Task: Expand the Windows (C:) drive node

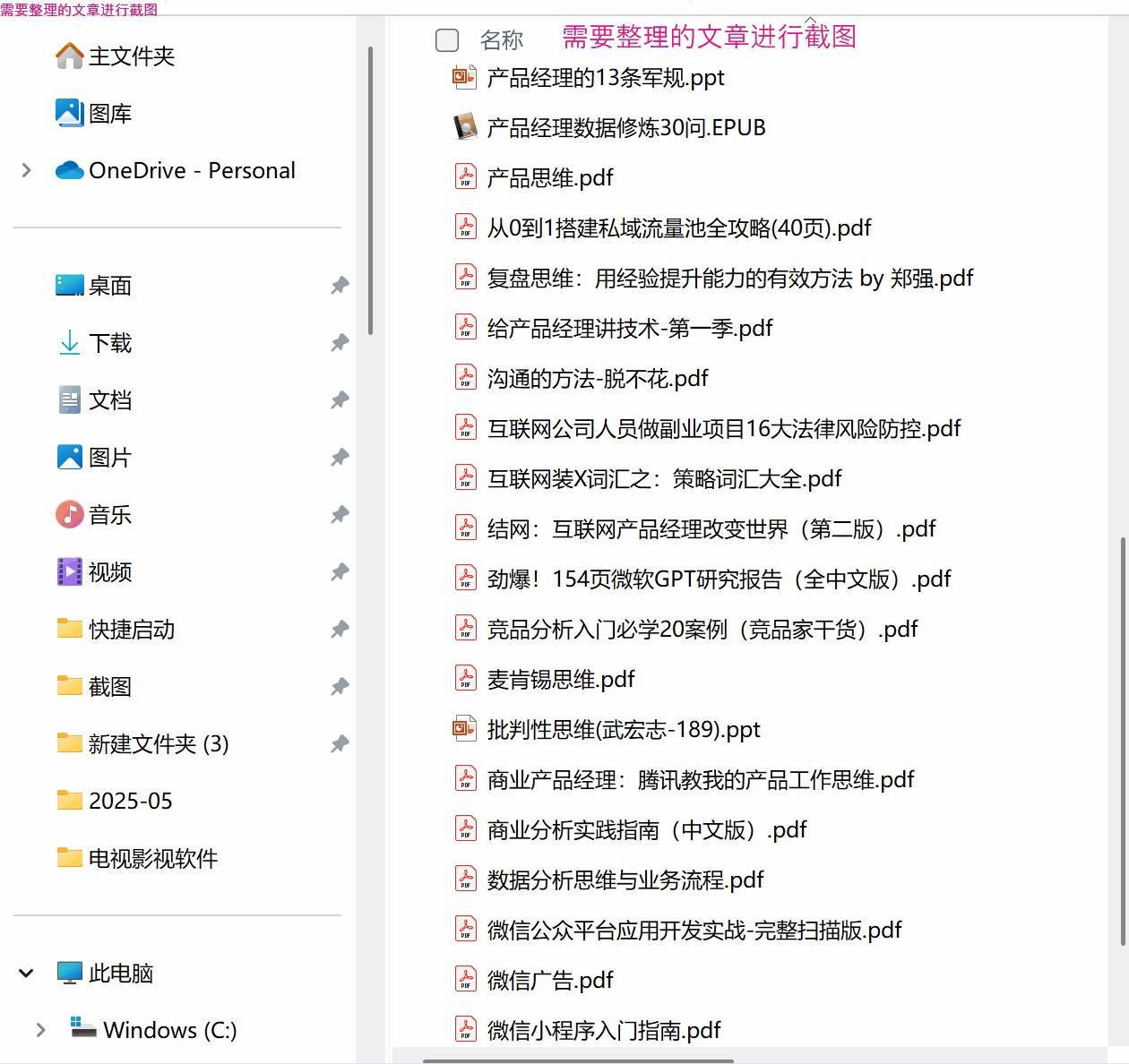Action: point(40,1030)
